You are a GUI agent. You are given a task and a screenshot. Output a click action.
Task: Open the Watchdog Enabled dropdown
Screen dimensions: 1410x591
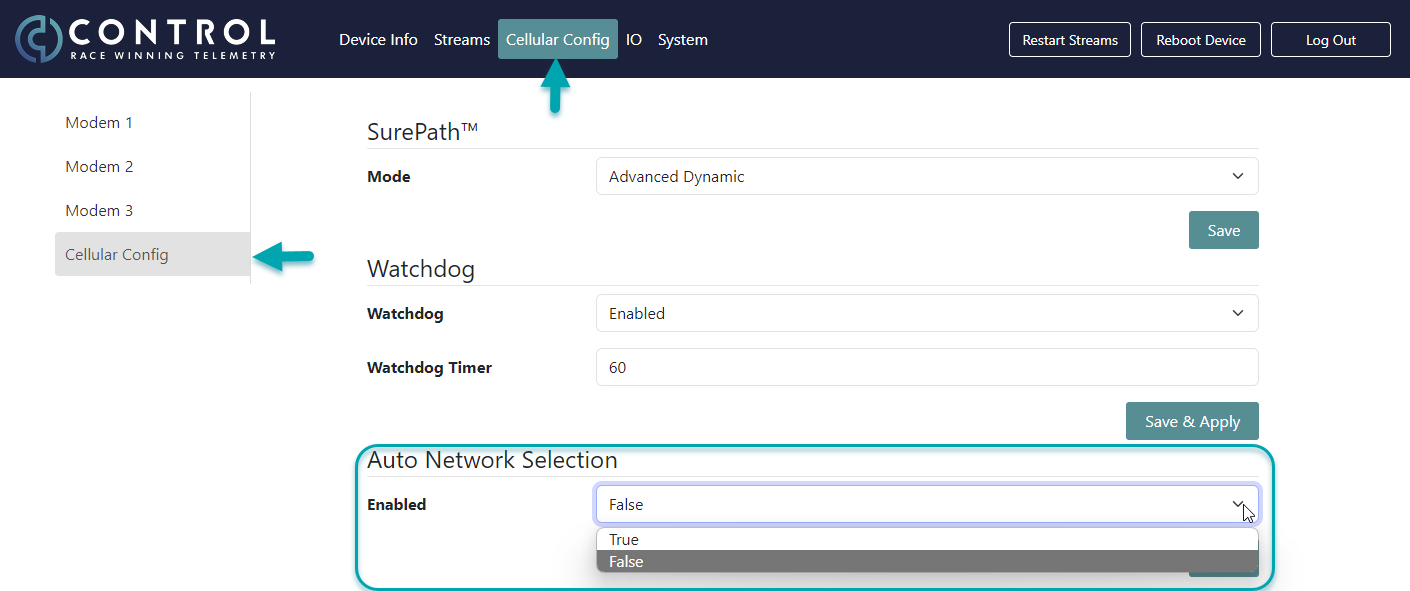pyautogui.click(x=926, y=314)
